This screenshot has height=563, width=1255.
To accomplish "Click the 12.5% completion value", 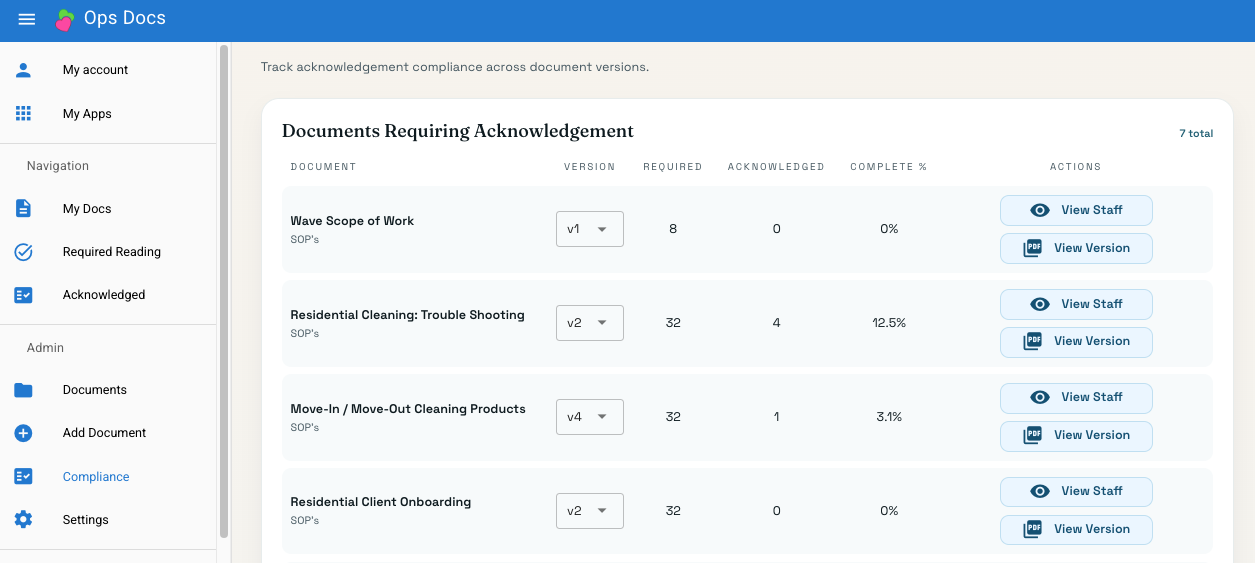I will [x=889, y=323].
